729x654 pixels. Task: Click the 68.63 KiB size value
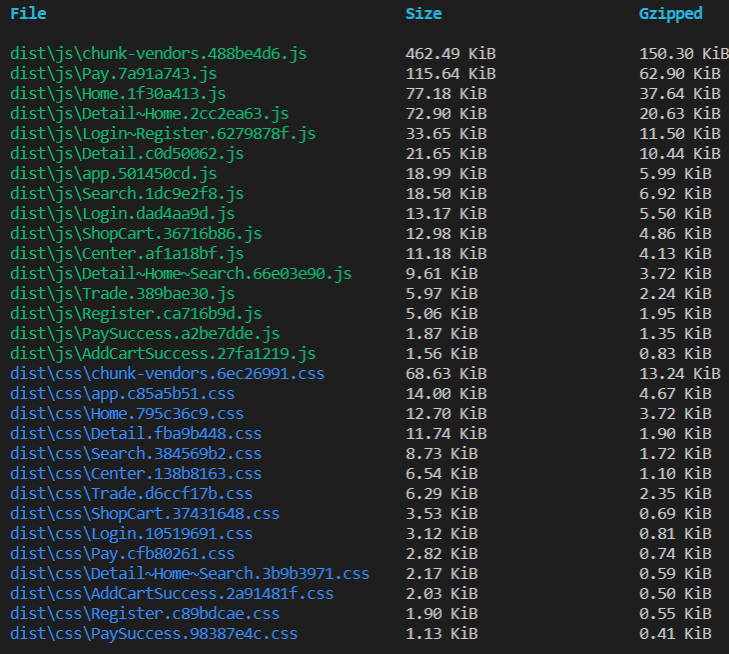pyautogui.click(x=446, y=373)
